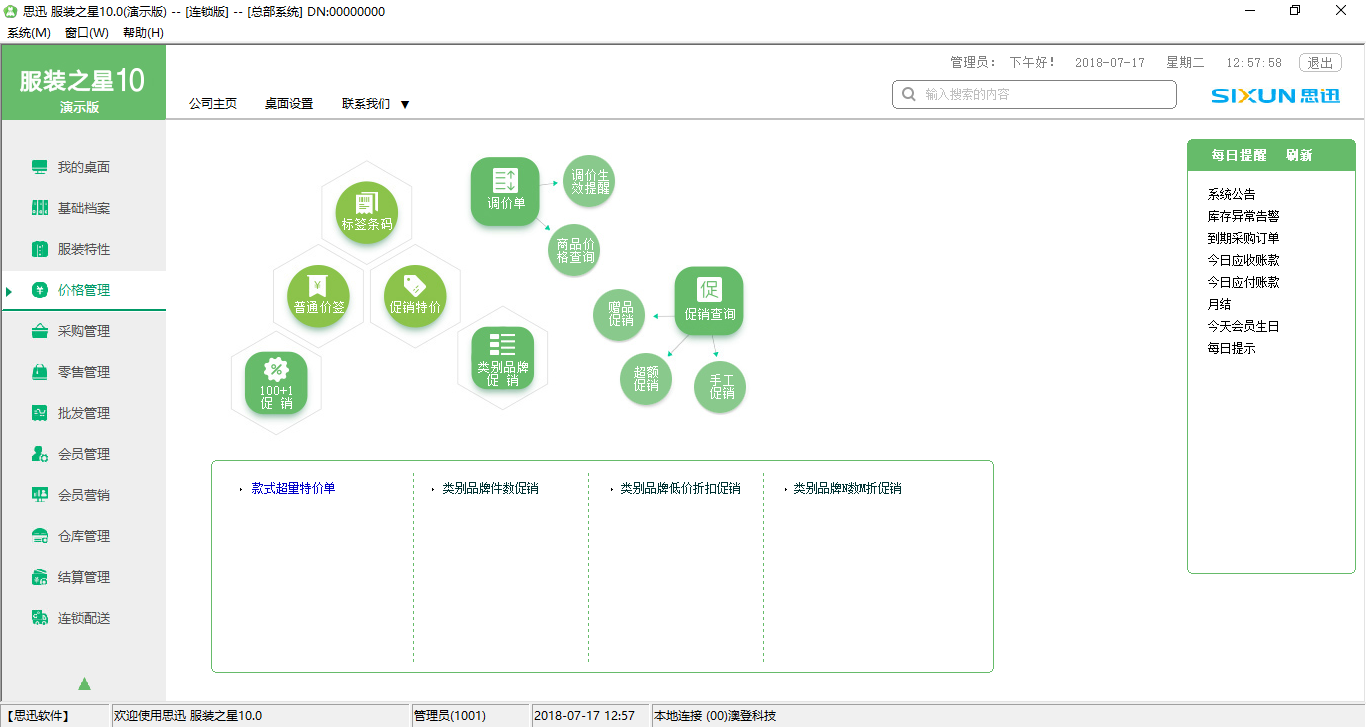Click 本地连接 (00)澳登科技 status entry
This screenshot has height=727, width=1366.
[715, 715]
